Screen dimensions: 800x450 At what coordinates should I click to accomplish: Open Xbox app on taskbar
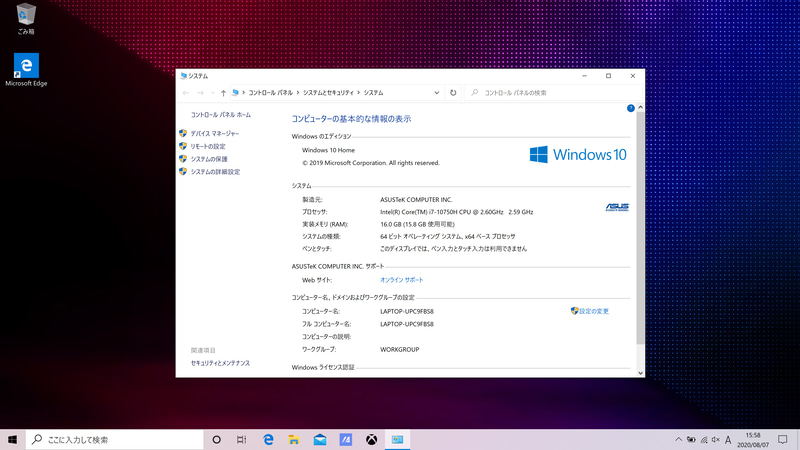tap(371, 439)
